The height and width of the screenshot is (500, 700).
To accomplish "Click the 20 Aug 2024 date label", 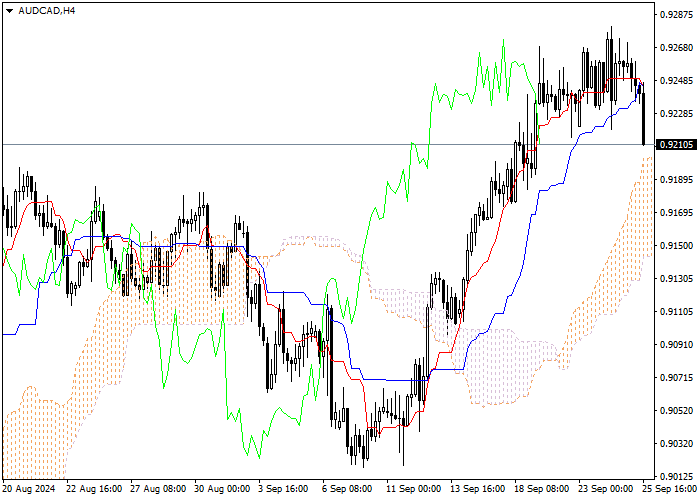I will pos(29,489).
